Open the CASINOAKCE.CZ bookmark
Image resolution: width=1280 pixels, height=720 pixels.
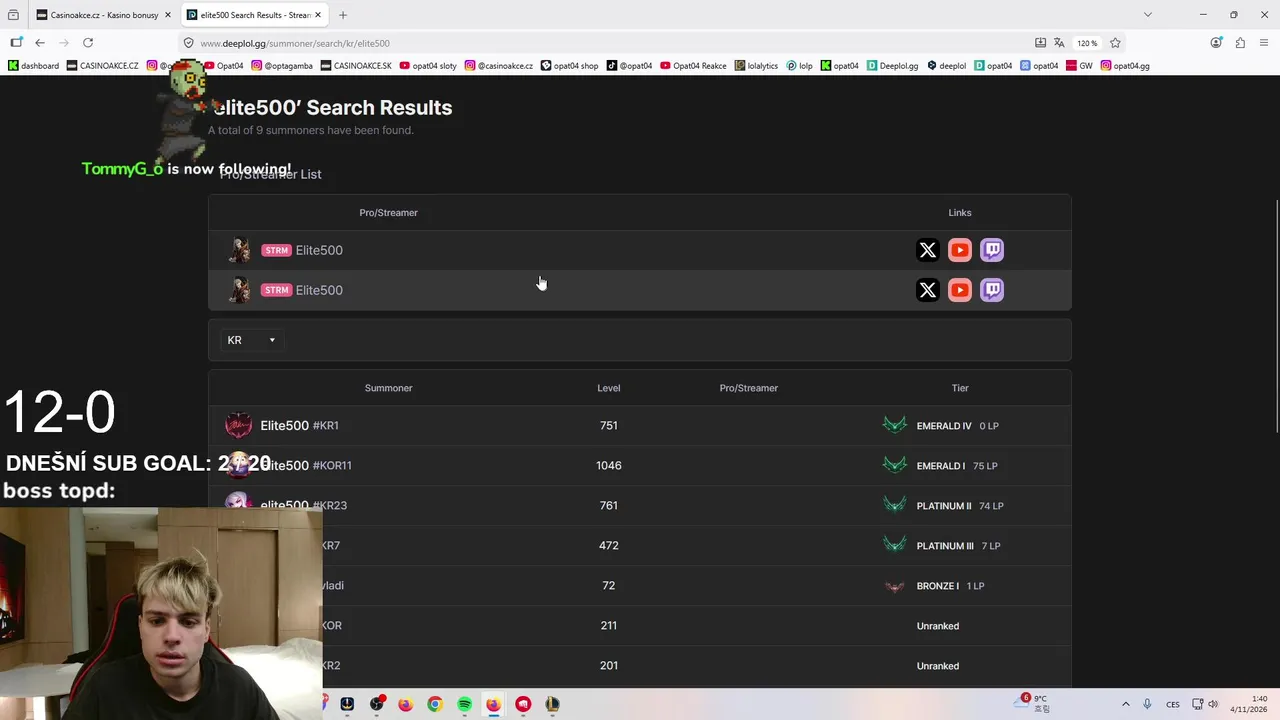point(103,66)
